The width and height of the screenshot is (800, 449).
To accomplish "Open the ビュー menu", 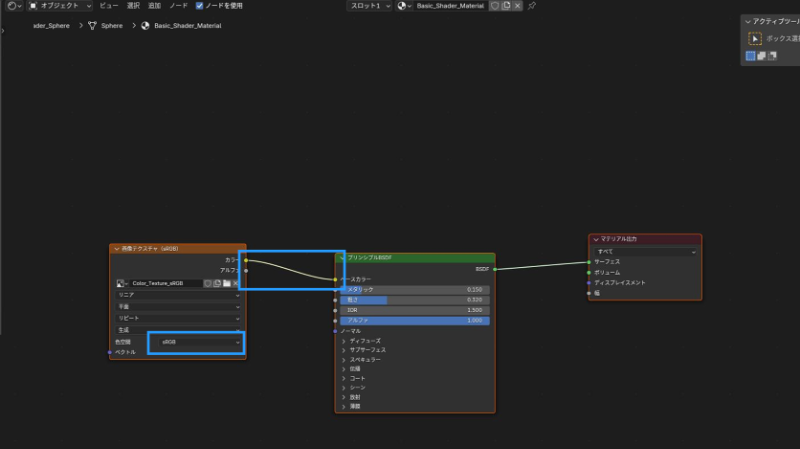I will (109, 6).
